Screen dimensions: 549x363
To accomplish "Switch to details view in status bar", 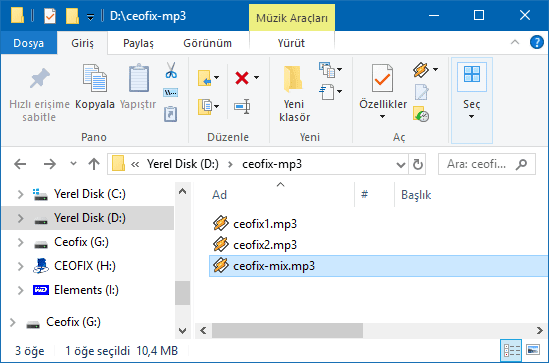I will point(511,350).
